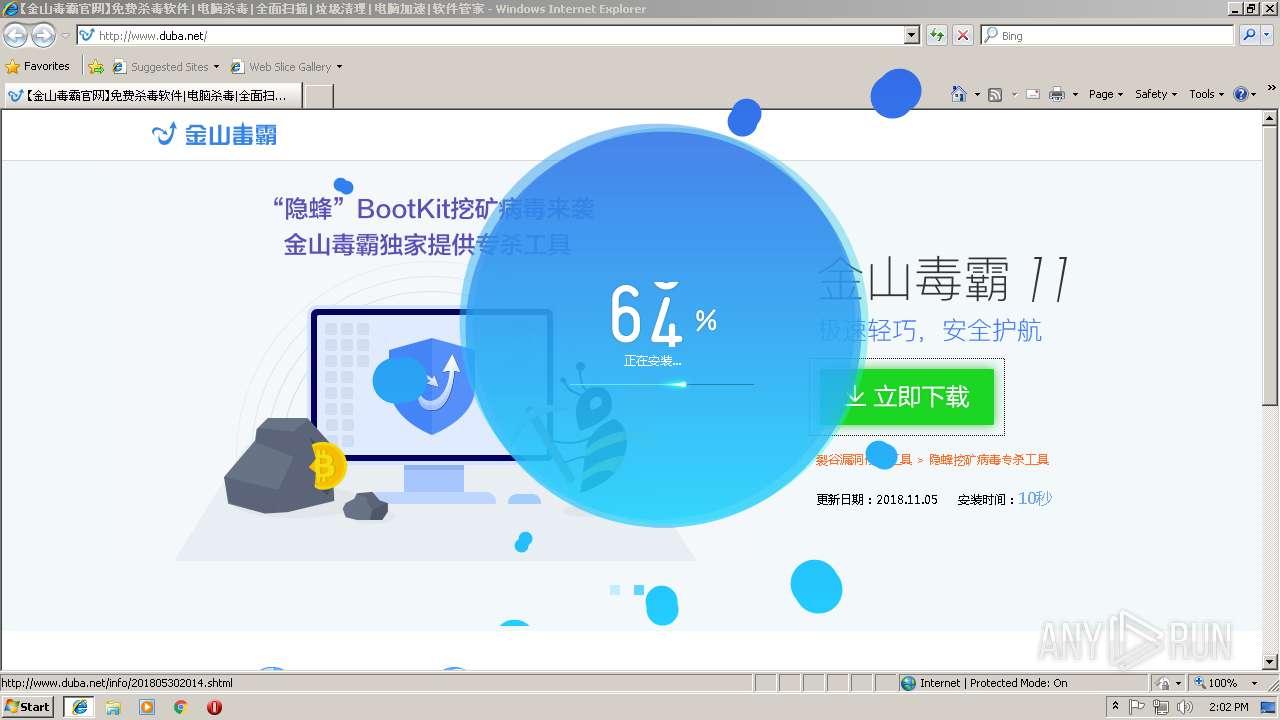Click the network tray icon
Screen dimensions: 1280x720
pyautogui.click(x=1161, y=707)
